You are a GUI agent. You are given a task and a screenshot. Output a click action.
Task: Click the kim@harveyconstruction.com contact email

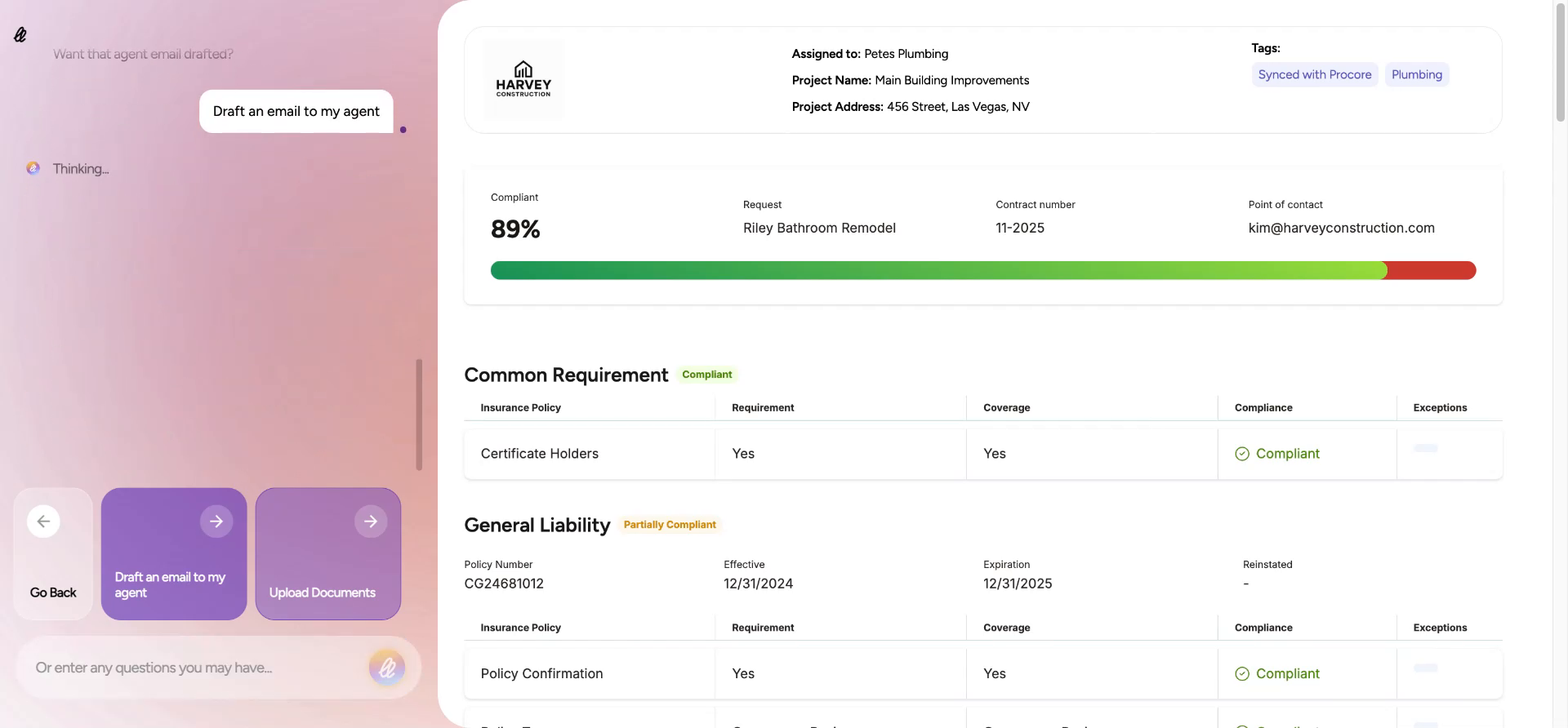1341,228
